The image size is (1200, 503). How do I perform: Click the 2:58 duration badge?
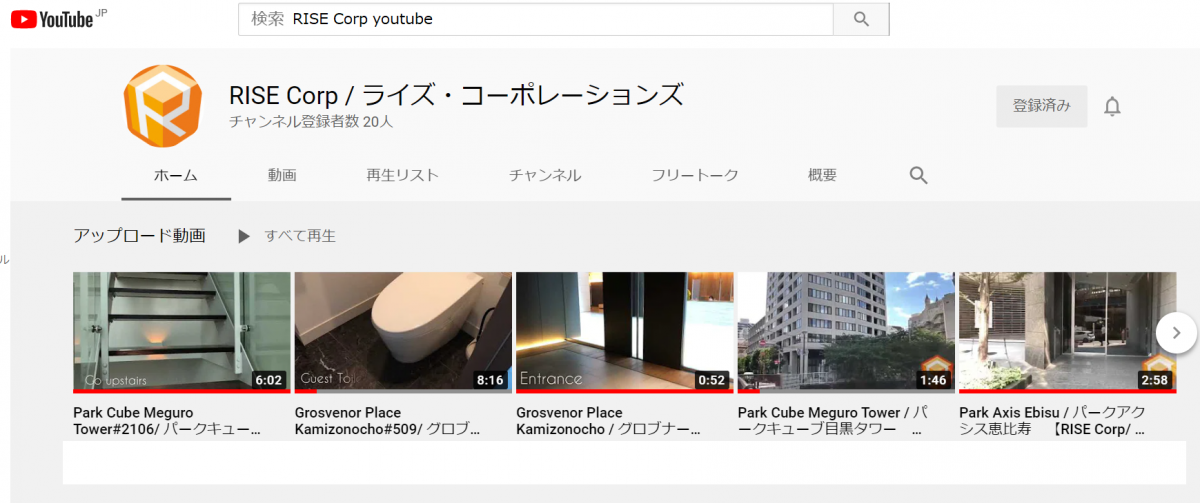pyautogui.click(x=1155, y=380)
